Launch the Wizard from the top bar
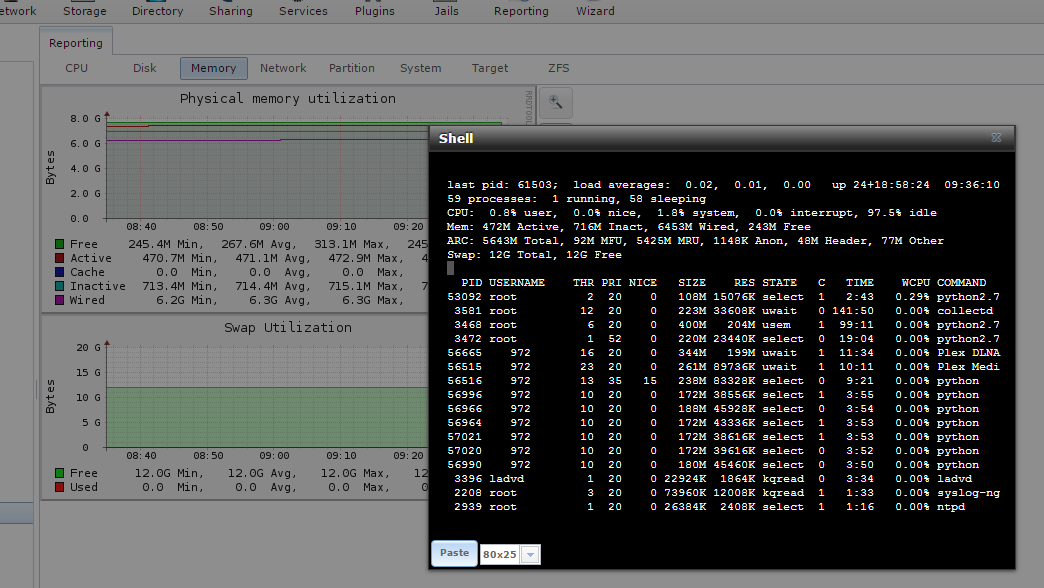 [595, 11]
